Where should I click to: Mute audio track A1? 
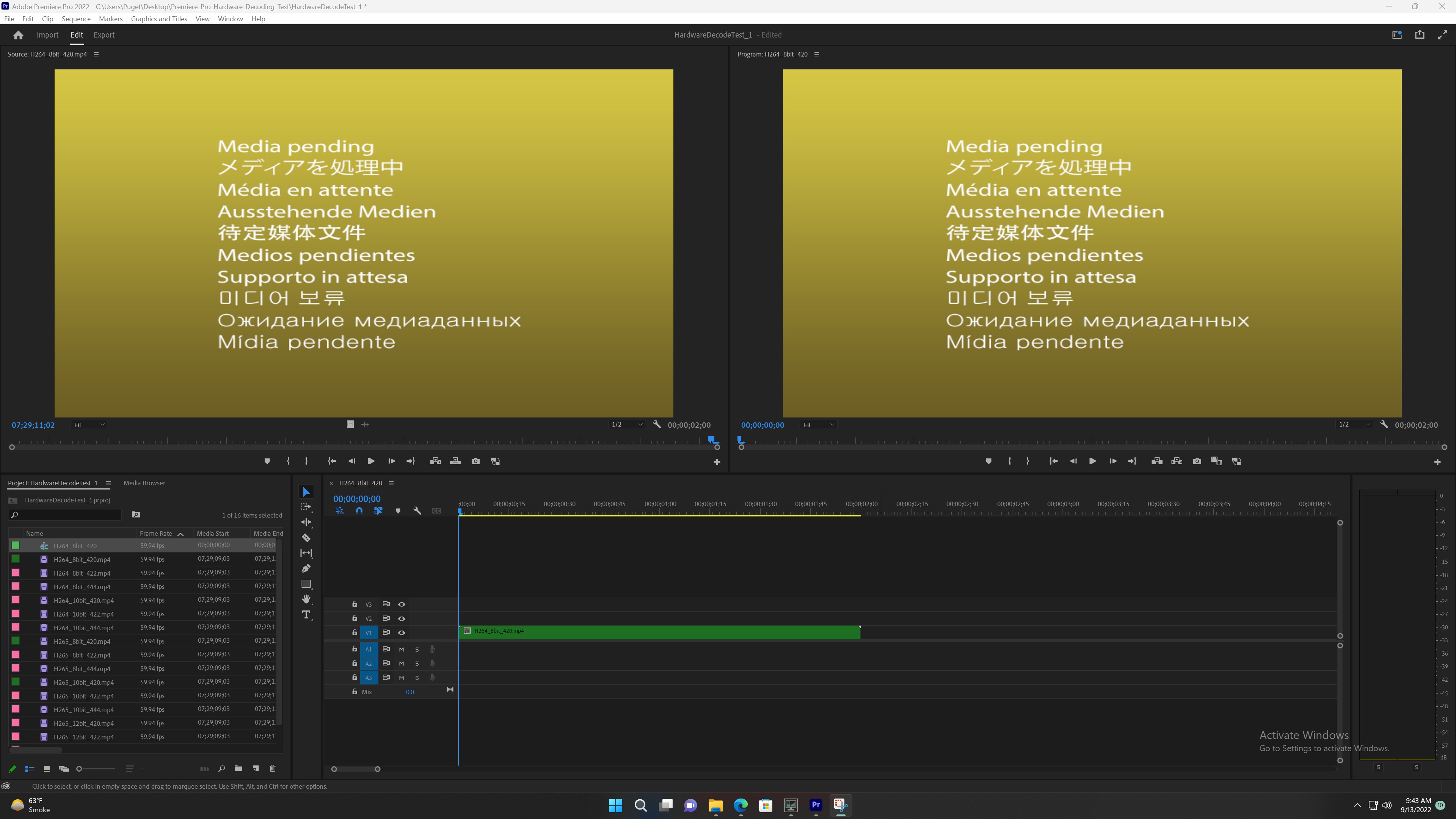click(401, 649)
